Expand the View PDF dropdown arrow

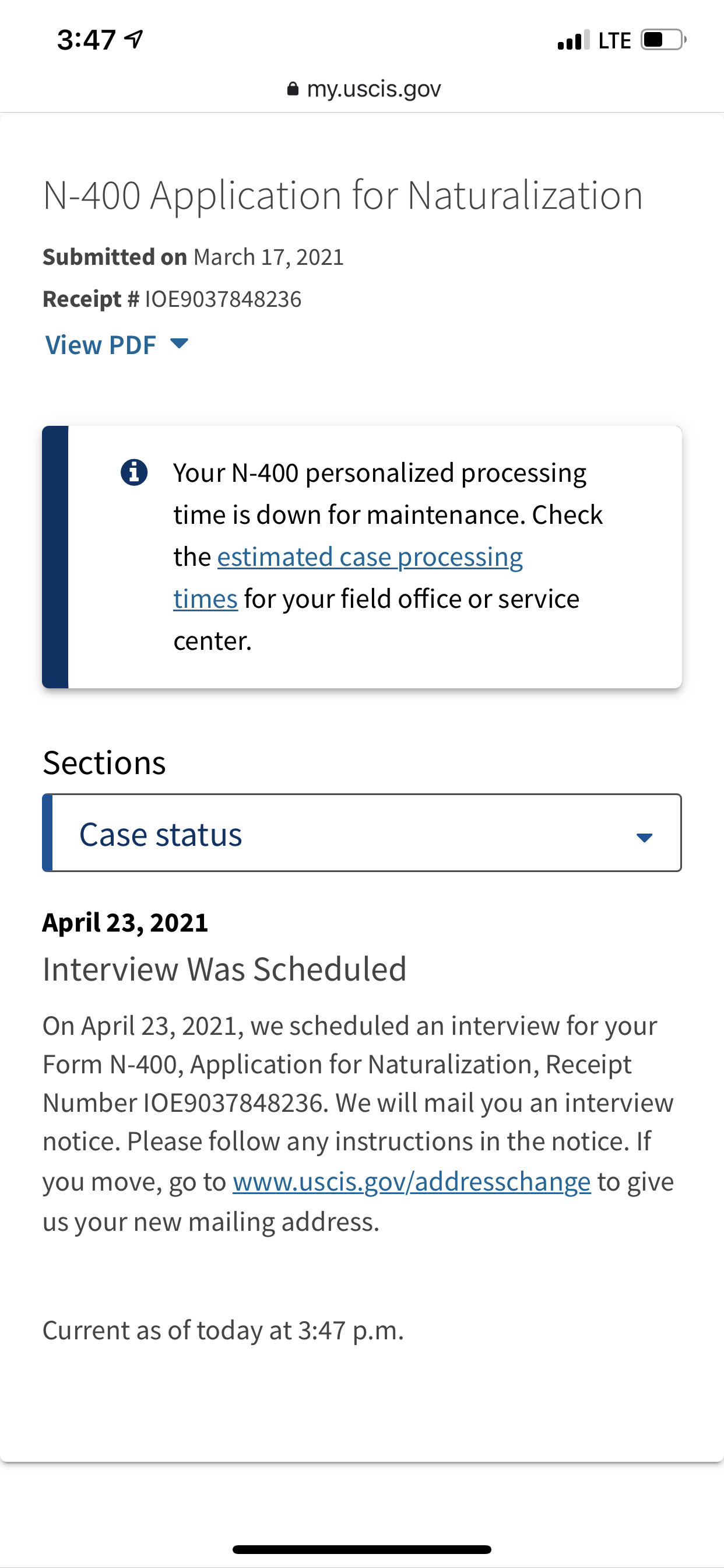click(179, 344)
